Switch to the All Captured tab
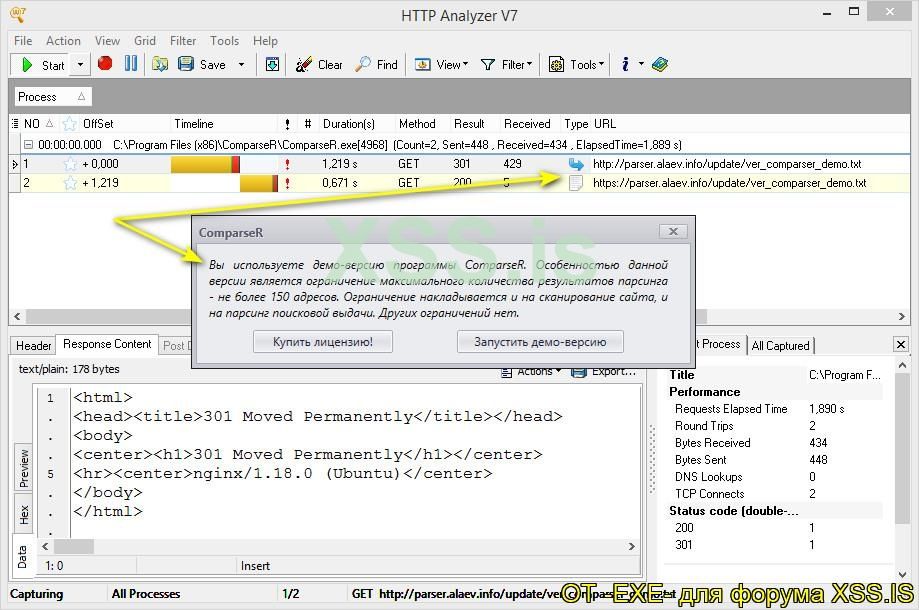Screen dimensions: 919x610 pos(780,346)
